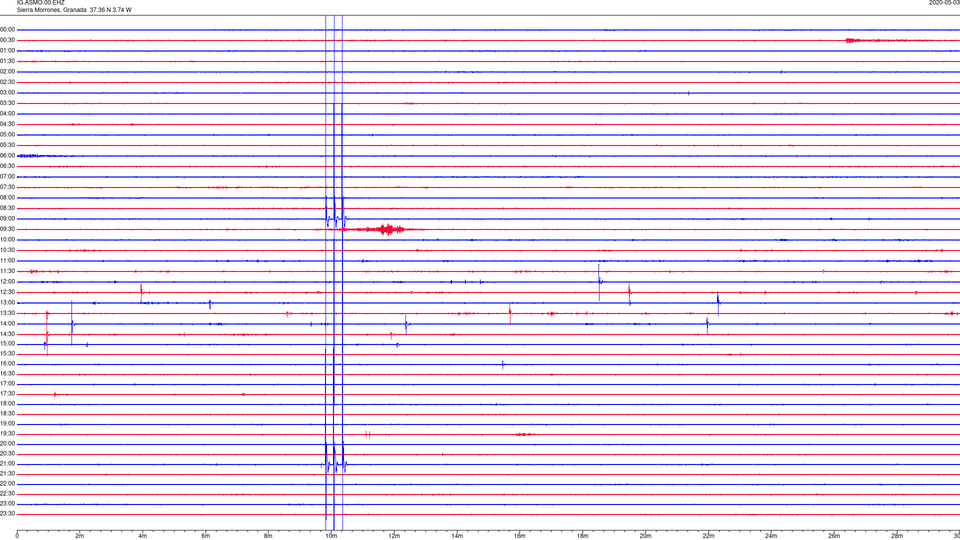Select the 24m x-axis tick label
Viewport: 960px width, 540px height.
[x=771, y=536]
